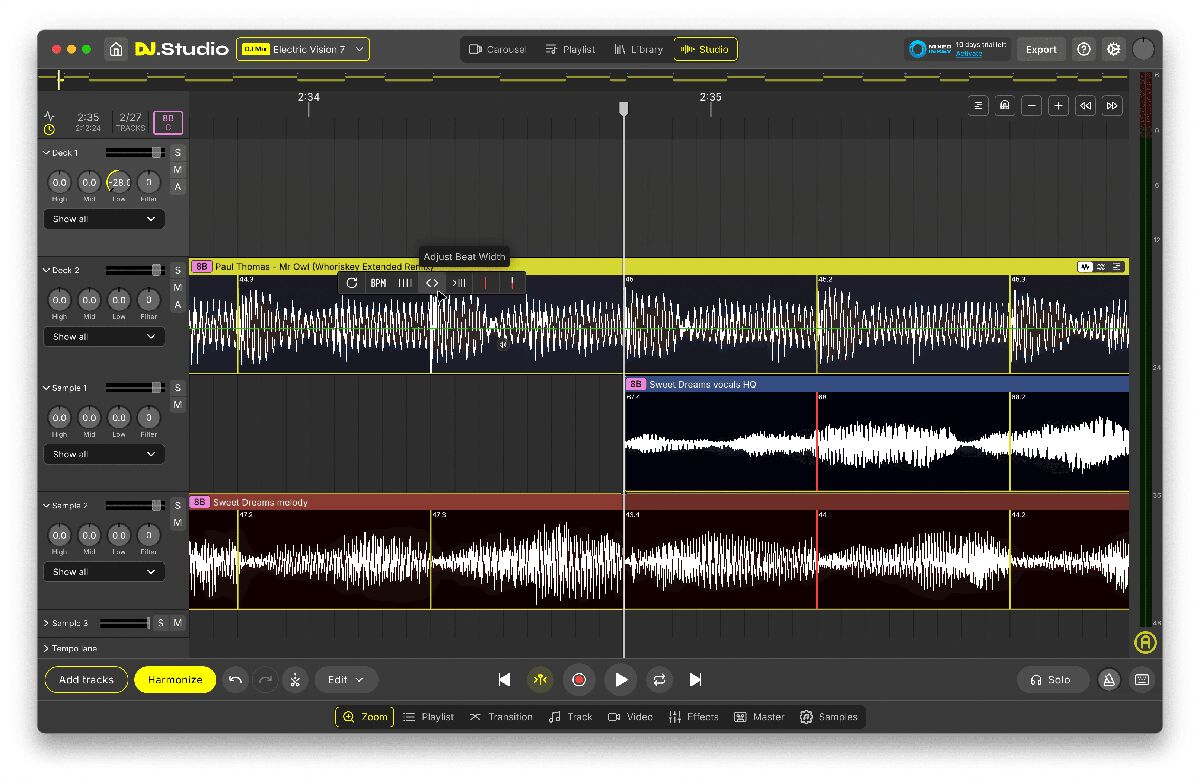Image resolution: width=1200 pixels, height=778 pixels.
Task: Open the Edit dropdown menu
Action: [346, 680]
